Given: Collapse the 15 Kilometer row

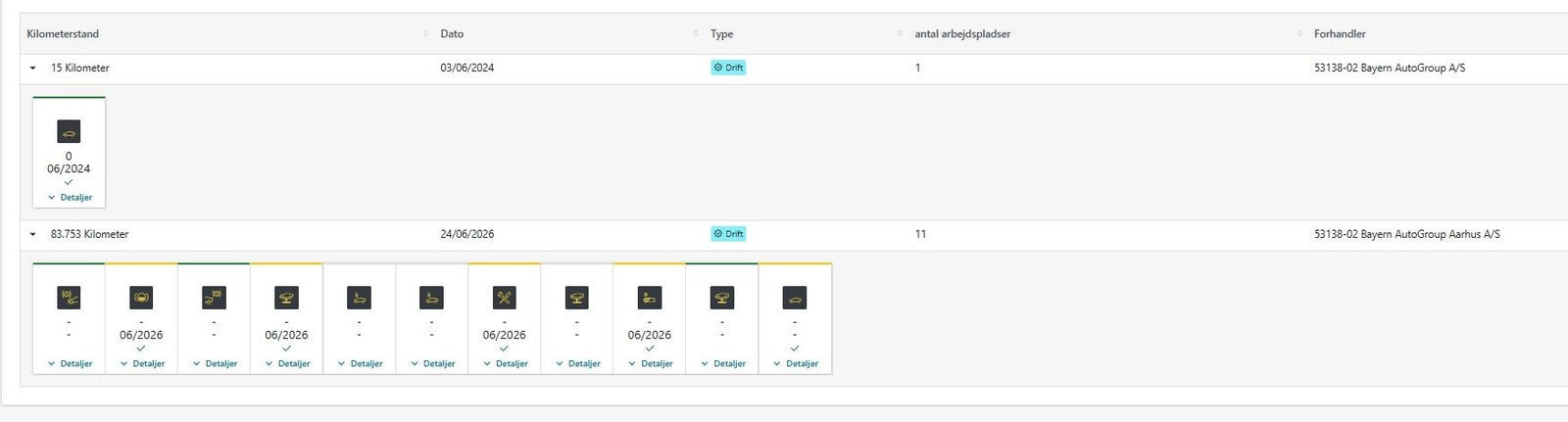Looking at the screenshot, I should (x=32, y=69).
